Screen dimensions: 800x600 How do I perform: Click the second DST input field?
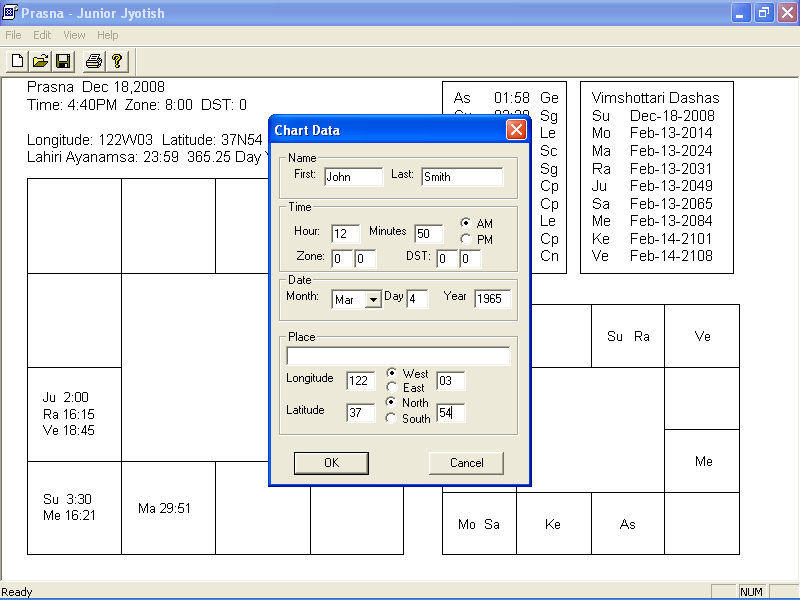[x=470, y=259]
